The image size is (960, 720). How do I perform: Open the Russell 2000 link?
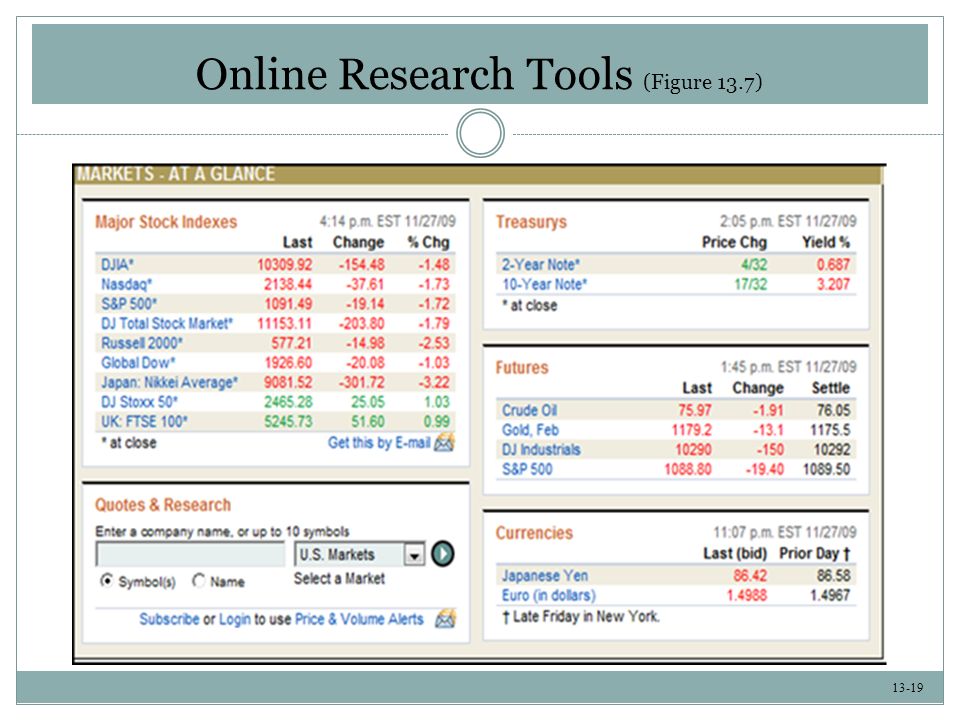[142, 343]
